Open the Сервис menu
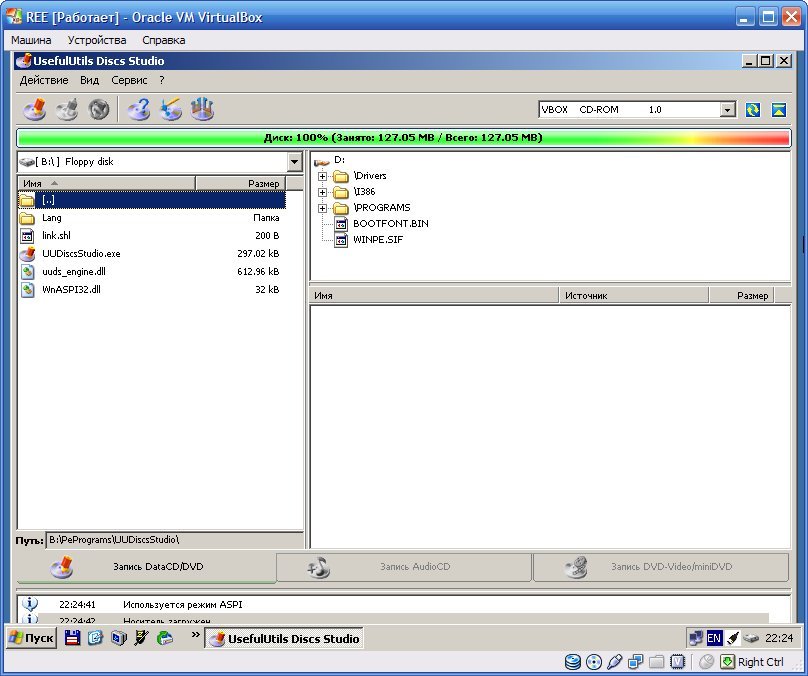808x676 pixels. pyautogui.click(x=129, y=80)
